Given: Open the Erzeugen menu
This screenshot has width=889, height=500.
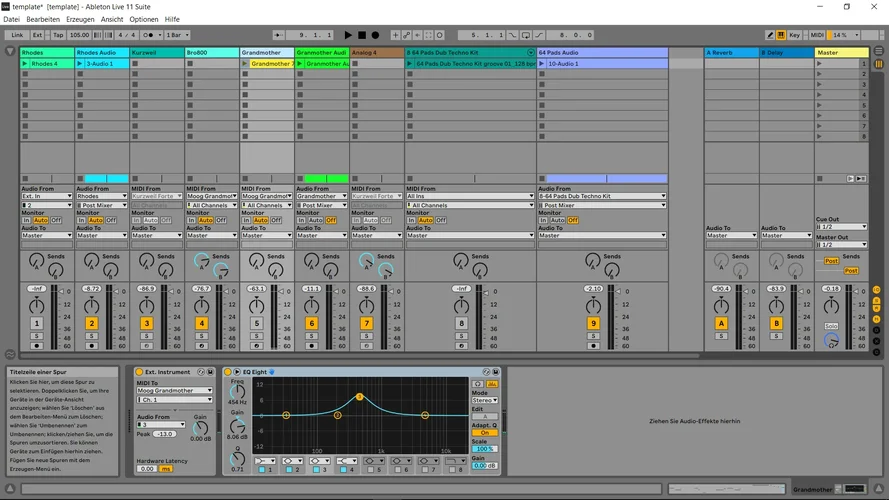Looking at the screenshot, I should [x=80, y=19].
